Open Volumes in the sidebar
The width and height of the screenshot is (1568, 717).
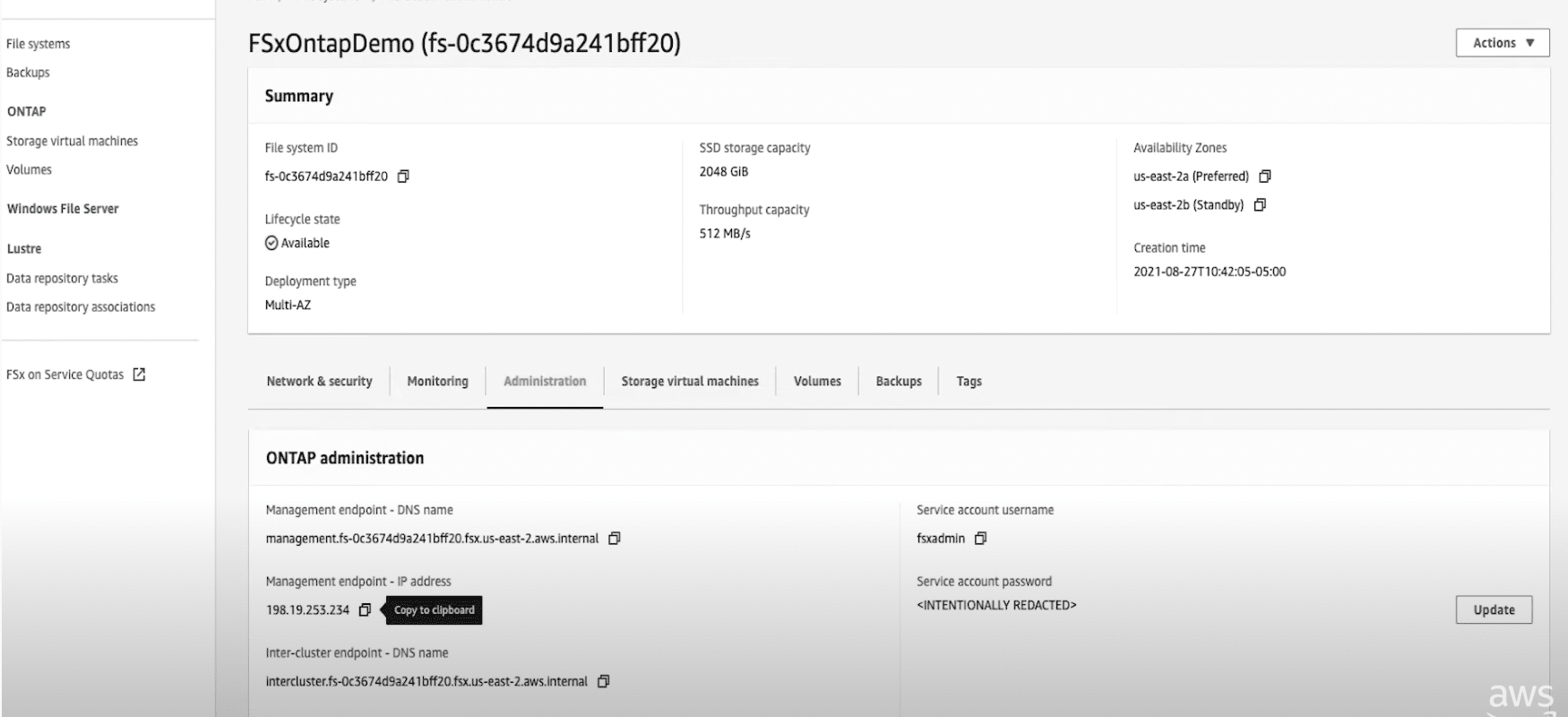pos(29,169)
